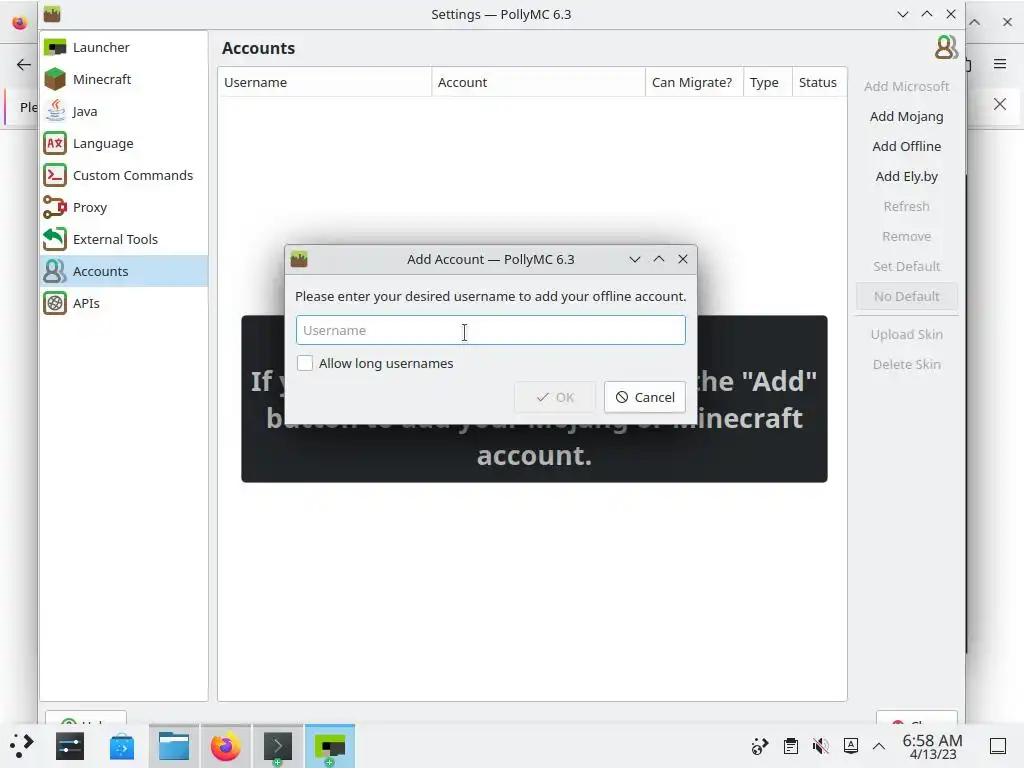This screenshot has height=768, width=1024.
Task: Select the Accounts people icon in sidebar
Action: click(x=55, y=272)
